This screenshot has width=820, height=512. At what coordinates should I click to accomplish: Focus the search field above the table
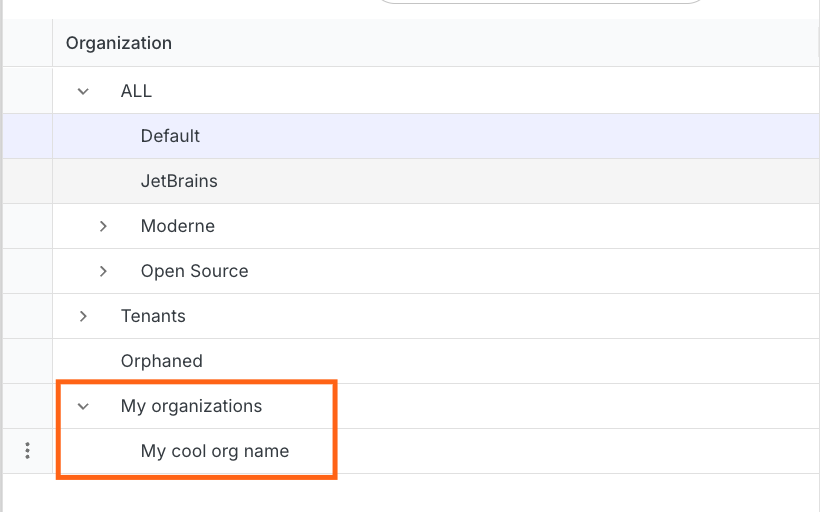540,4
